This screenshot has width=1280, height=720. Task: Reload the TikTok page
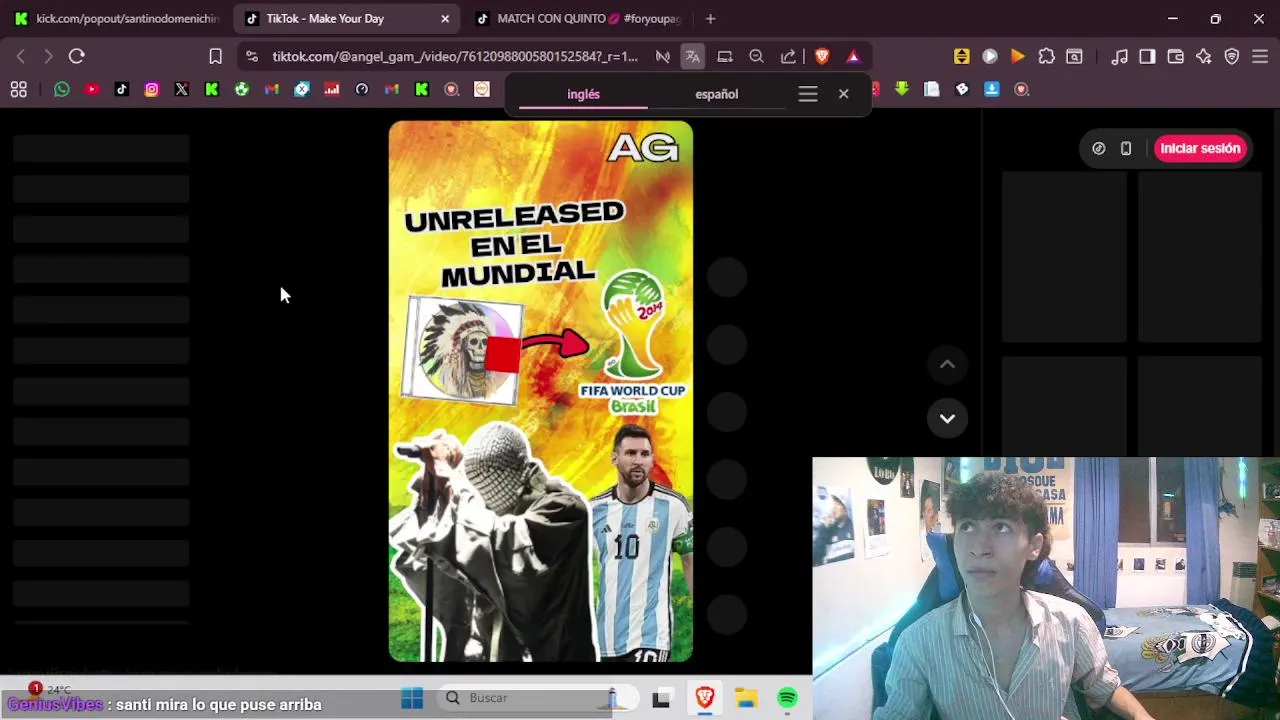pyautogui.click(x=76, y=56)
